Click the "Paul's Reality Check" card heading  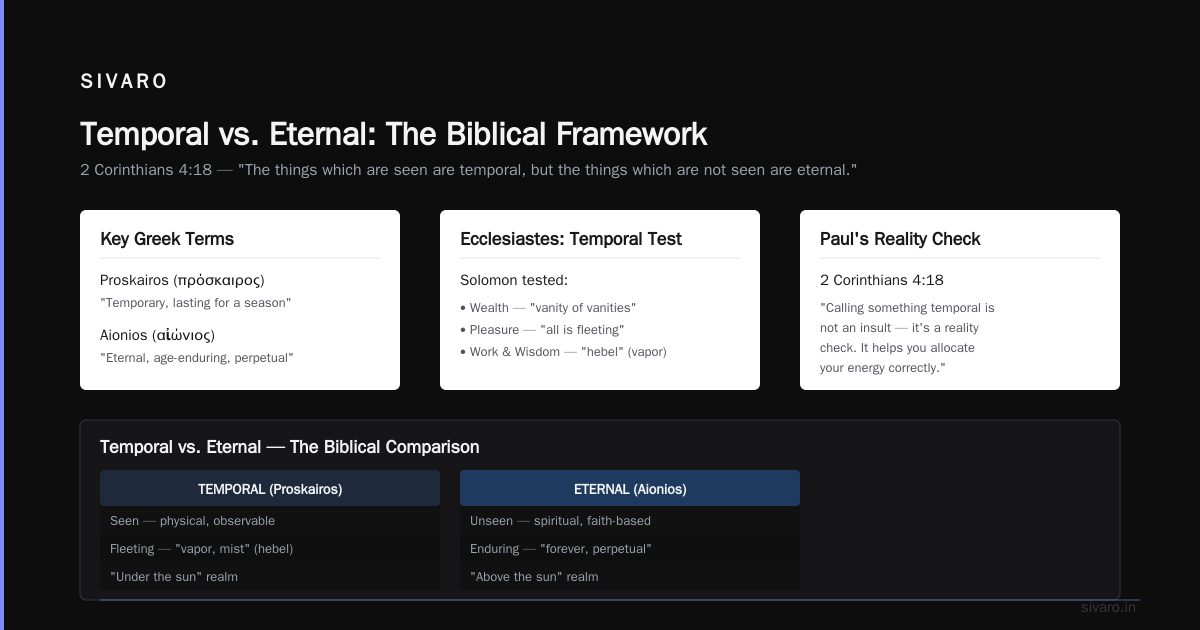tap(900, 239)
